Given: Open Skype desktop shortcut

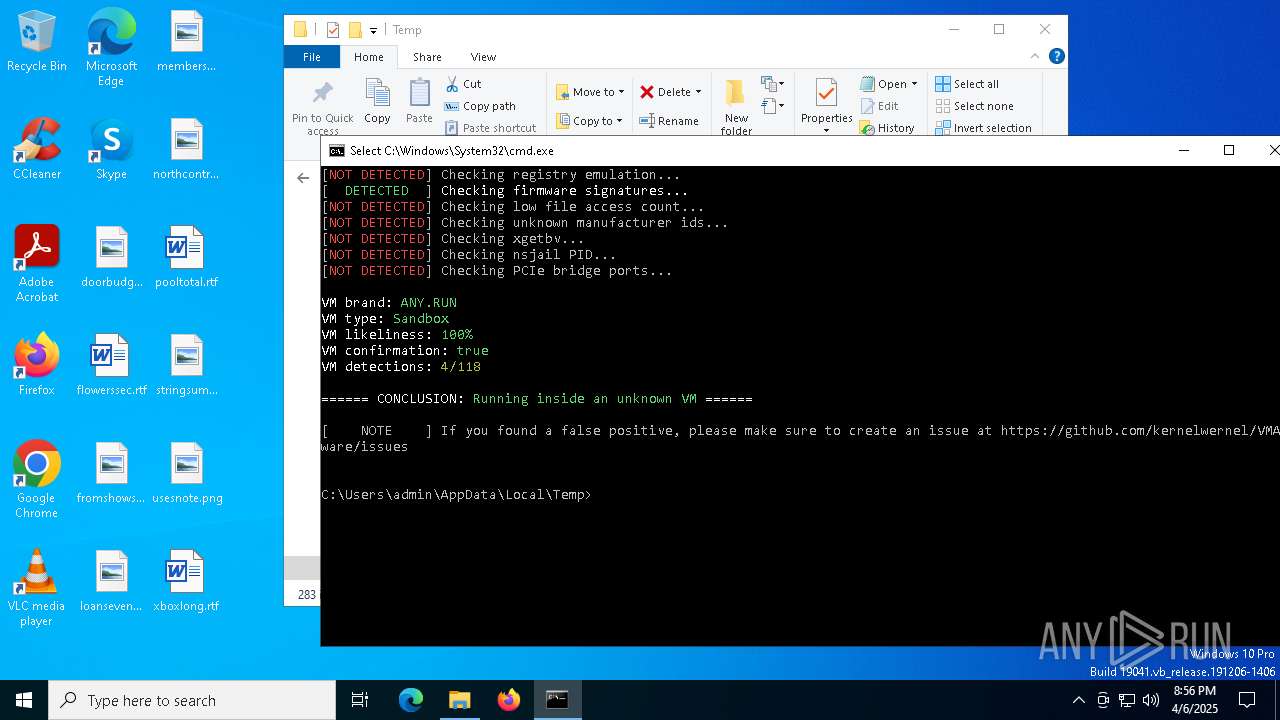Looking at the screenshot, I should point(111,149).
